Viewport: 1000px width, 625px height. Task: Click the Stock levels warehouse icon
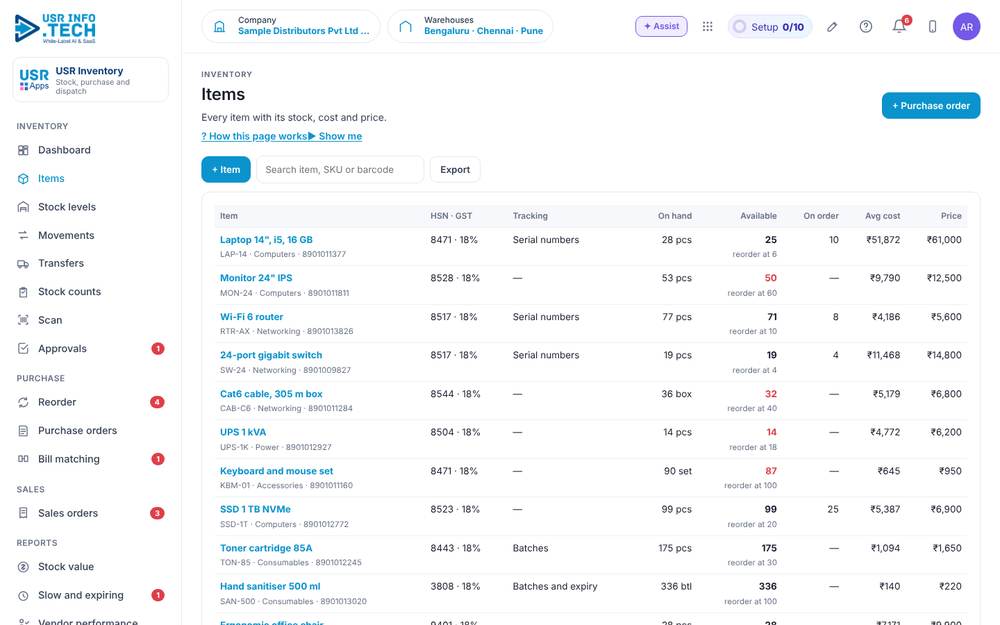(23, 207)
